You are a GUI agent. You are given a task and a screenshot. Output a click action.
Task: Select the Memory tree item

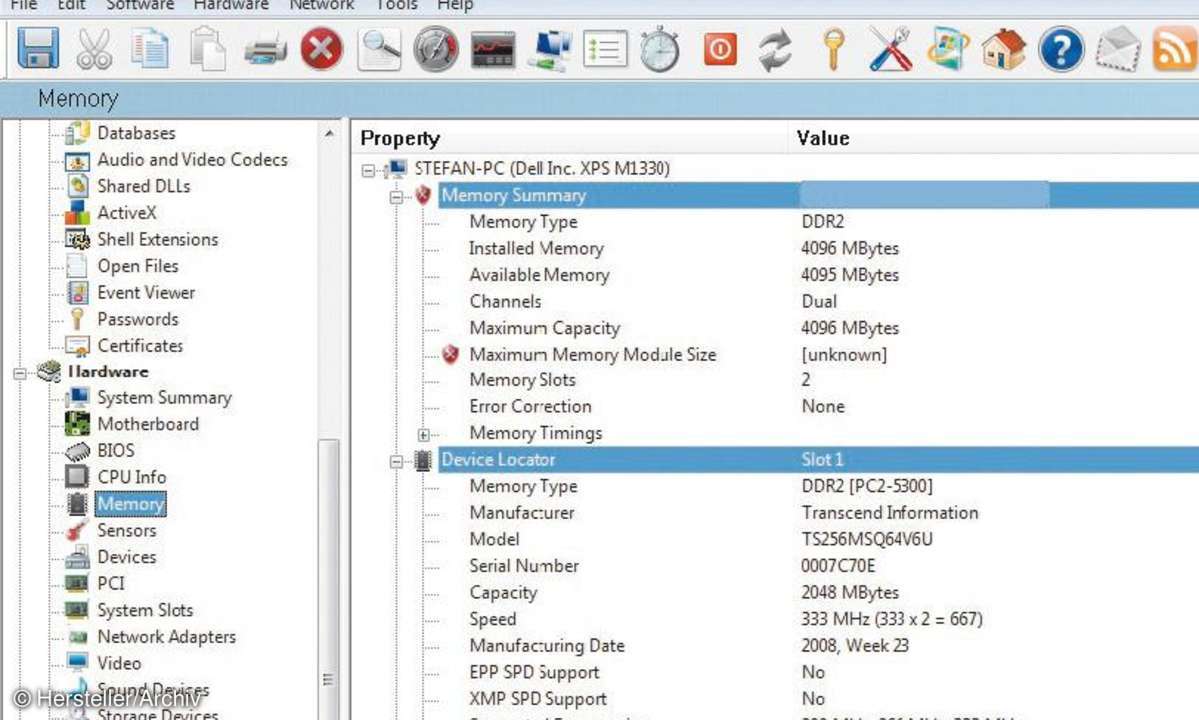[131, 504]
